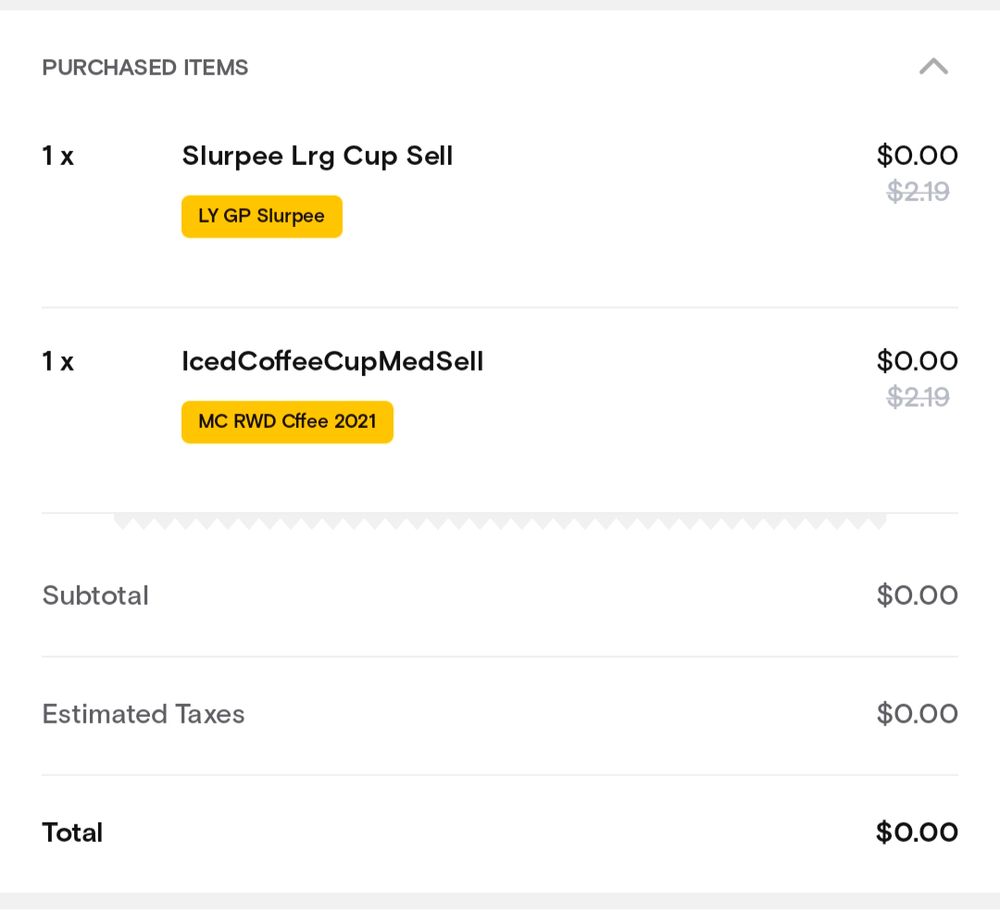Select the IcedCoffeeCupMedSell item

[x=332, y=361]
